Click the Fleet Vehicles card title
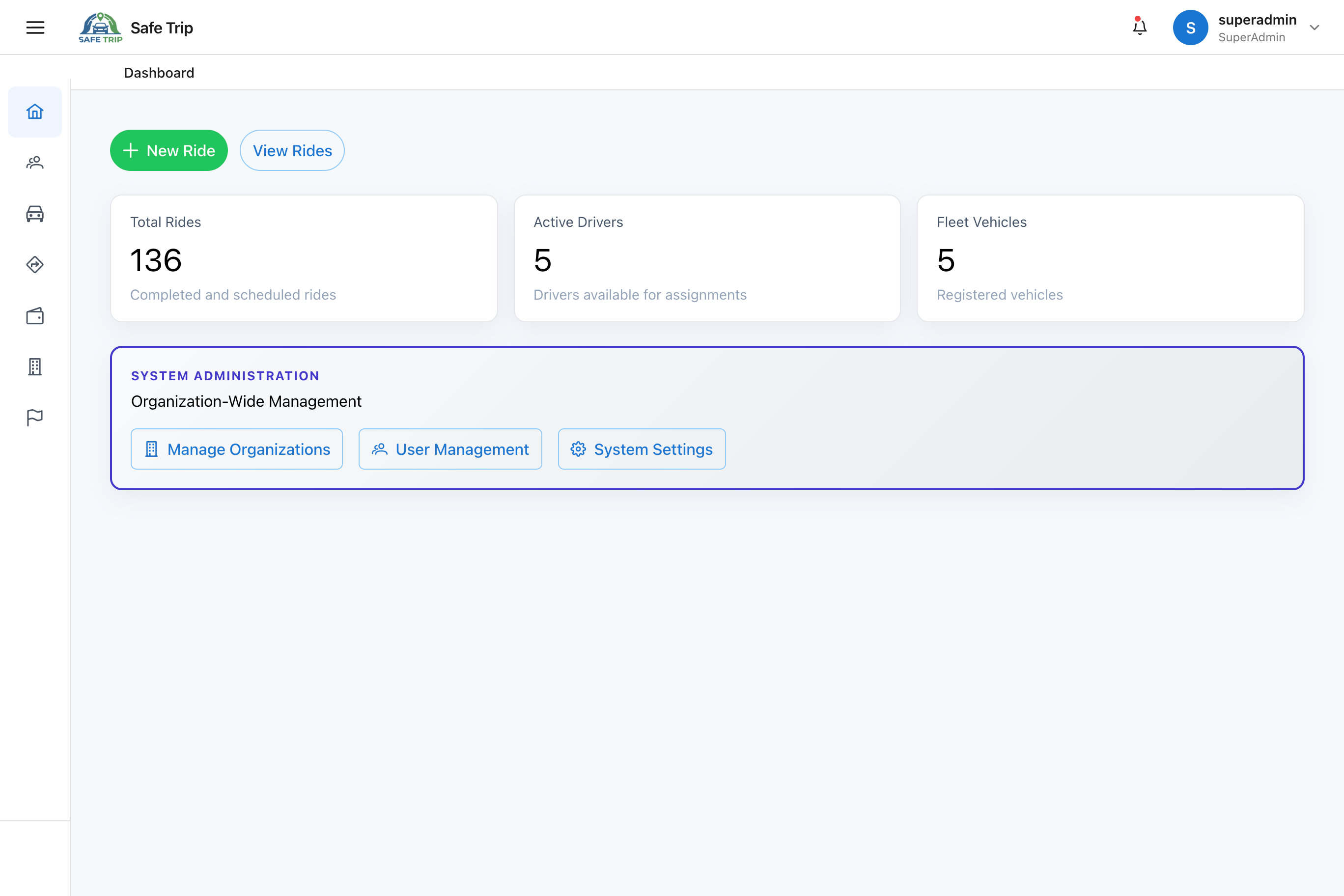This screenshot has width=1344, height=896. click(981, 222)
